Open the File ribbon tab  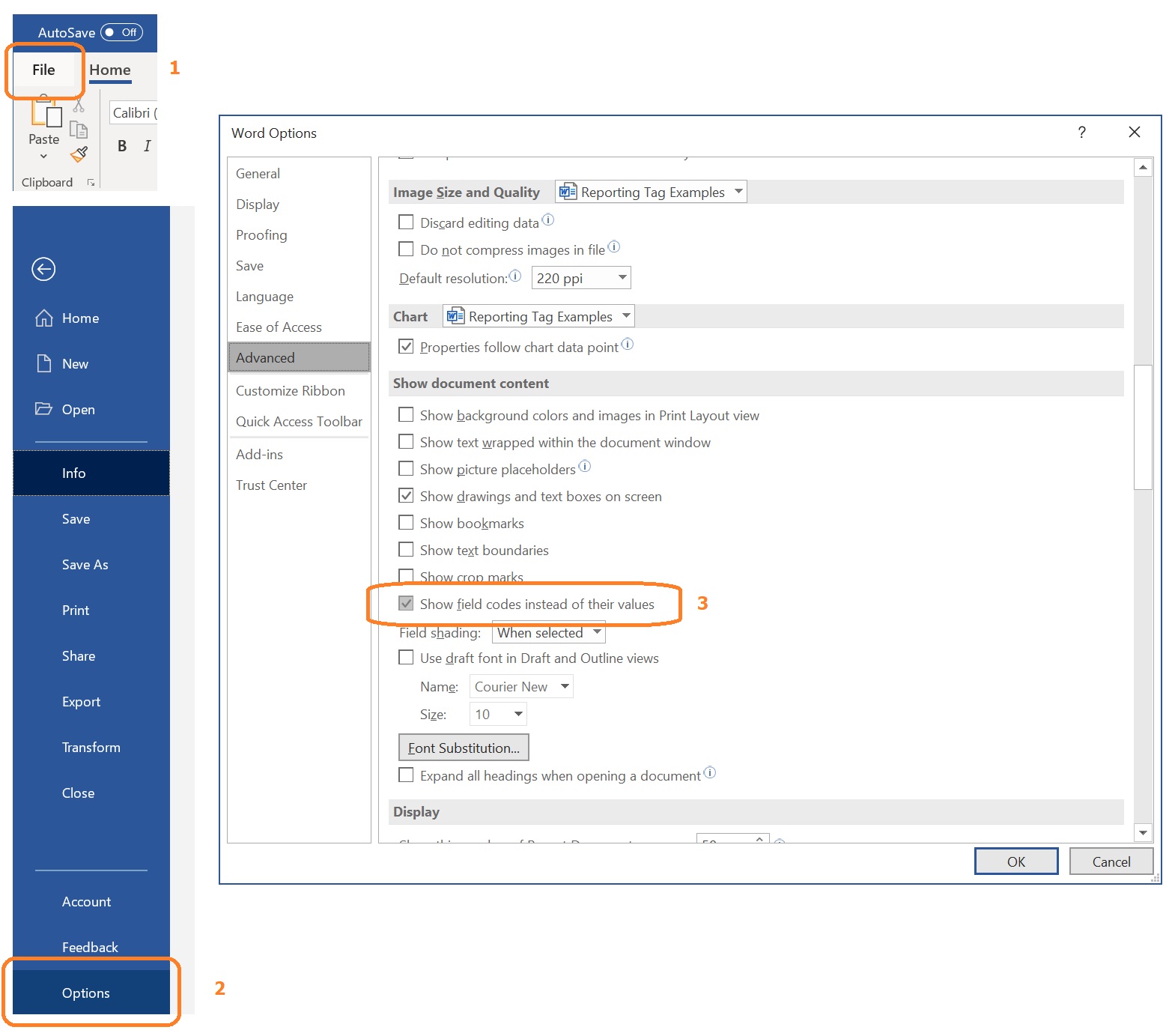point(43,70)
